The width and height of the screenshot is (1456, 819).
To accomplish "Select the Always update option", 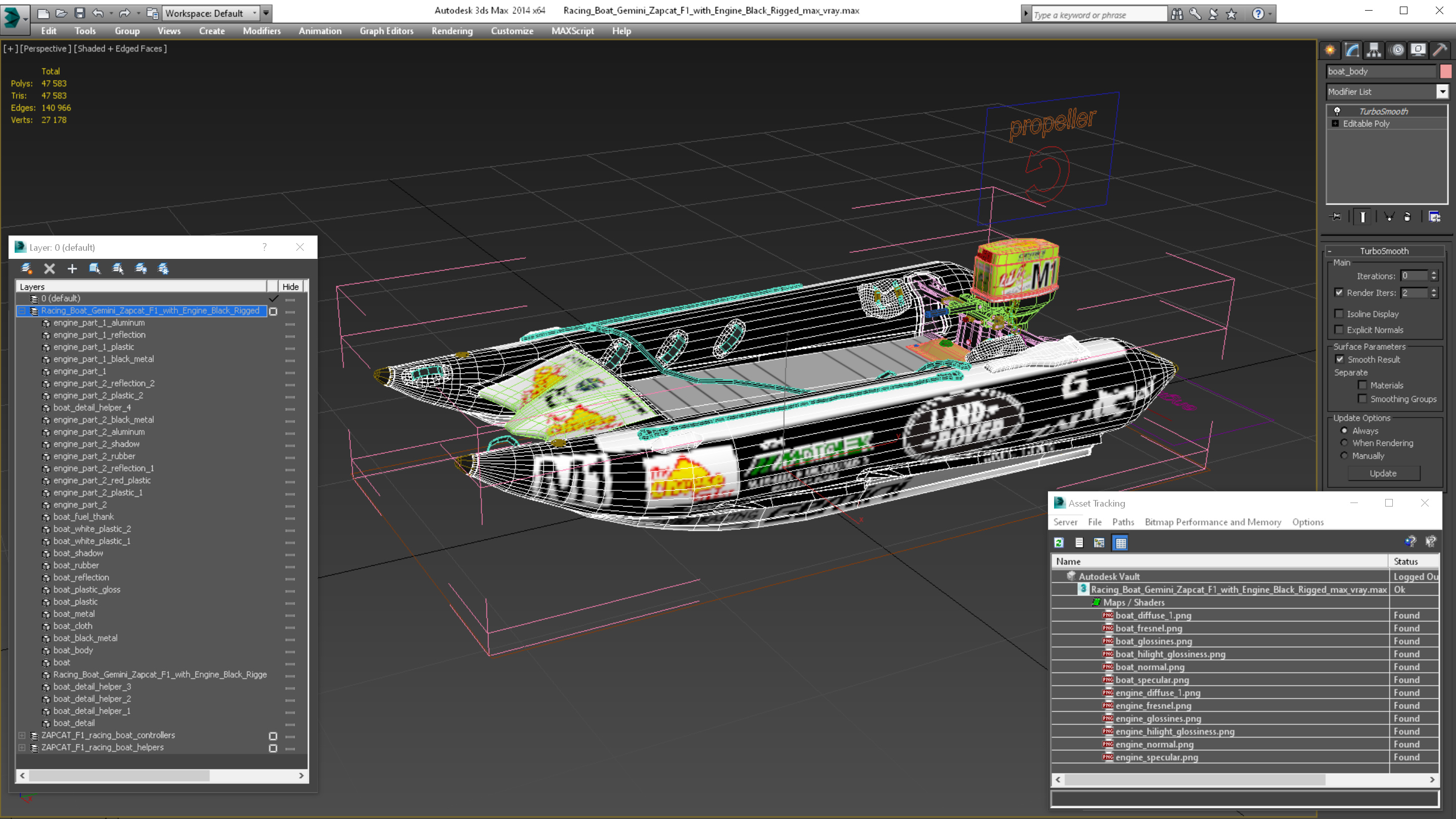I will coord(1345,430).
